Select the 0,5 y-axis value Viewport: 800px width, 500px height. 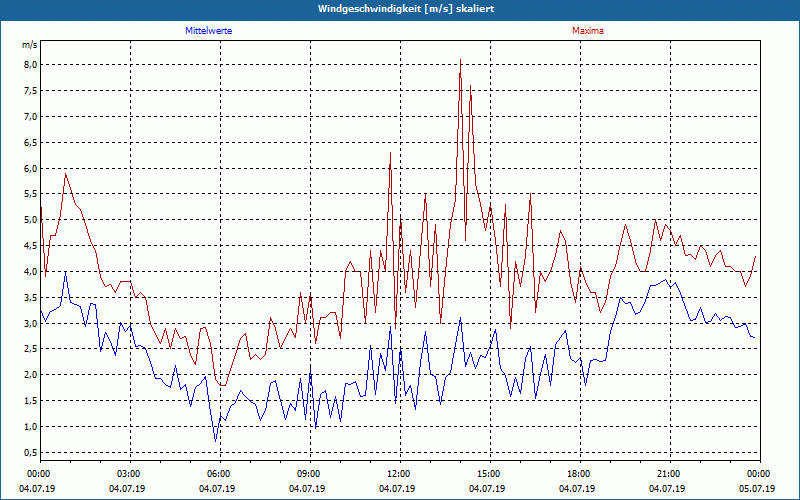[x=31, y=453]
